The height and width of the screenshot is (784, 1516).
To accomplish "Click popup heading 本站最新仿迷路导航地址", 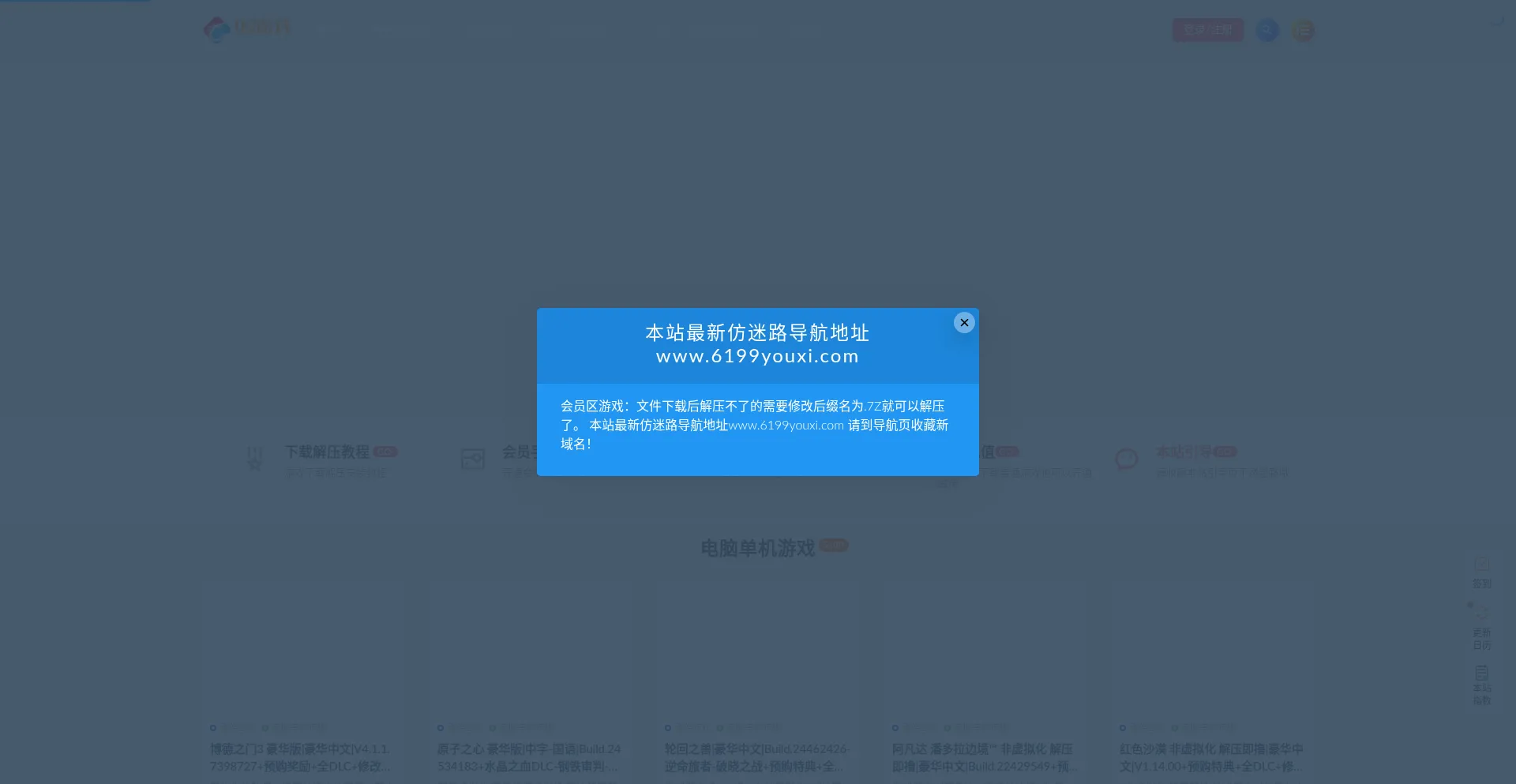I will pos(757,333).
